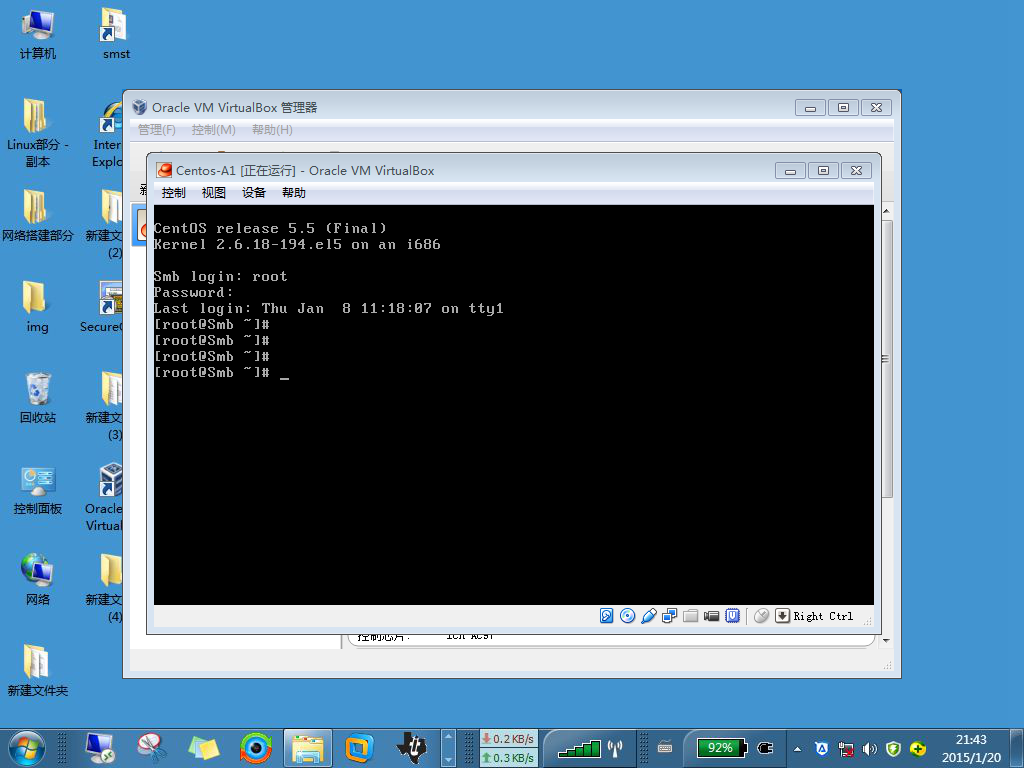
Task: Click the green shield security tray icon
Action: pos(893,749)
